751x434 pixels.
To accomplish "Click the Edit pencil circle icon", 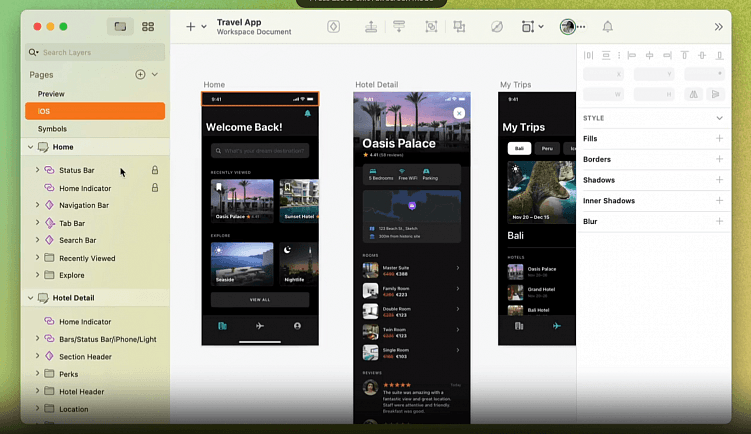I will [x=497, y=27].
